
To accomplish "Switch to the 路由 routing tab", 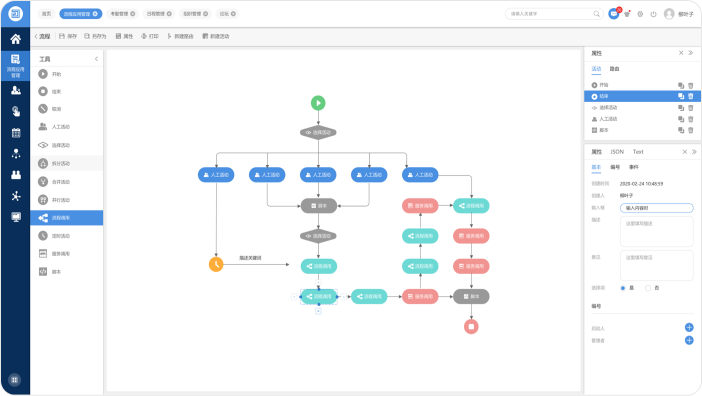I will click(x=614, y=69).
